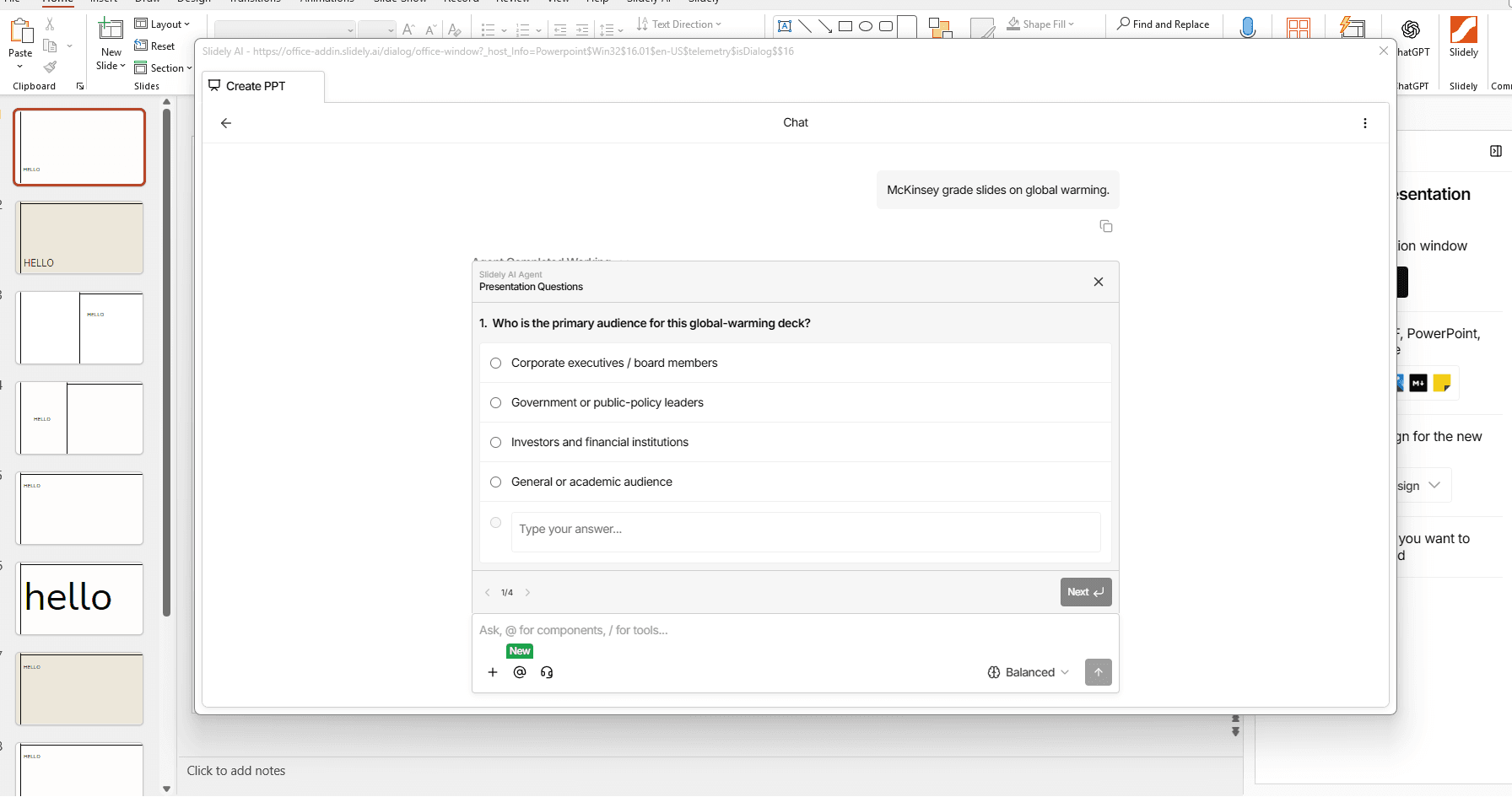Open the Balanced mode dropdown
The width and height of the screenshot is (1512, 797).
point(1029,672)
